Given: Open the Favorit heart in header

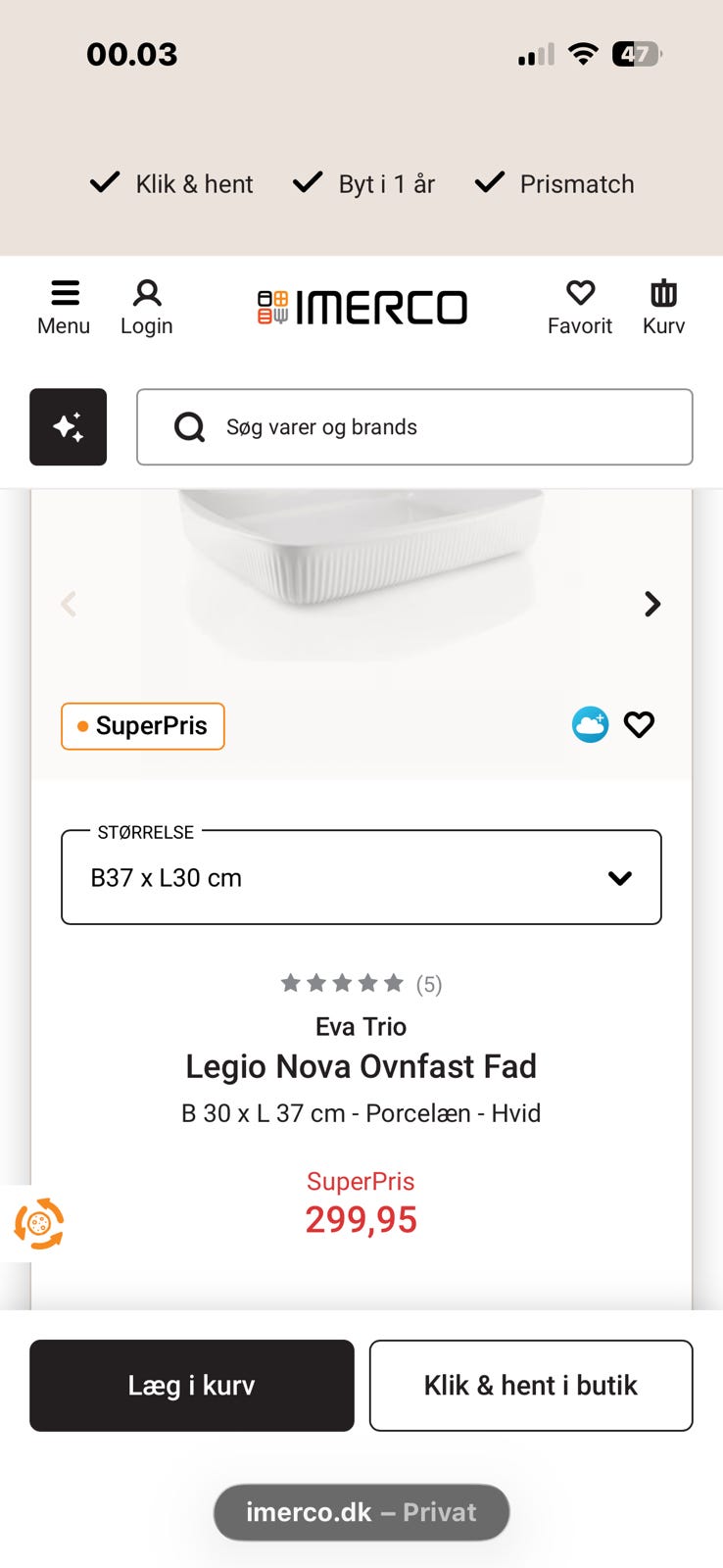Looking at the screenshot, I should 580,307.
